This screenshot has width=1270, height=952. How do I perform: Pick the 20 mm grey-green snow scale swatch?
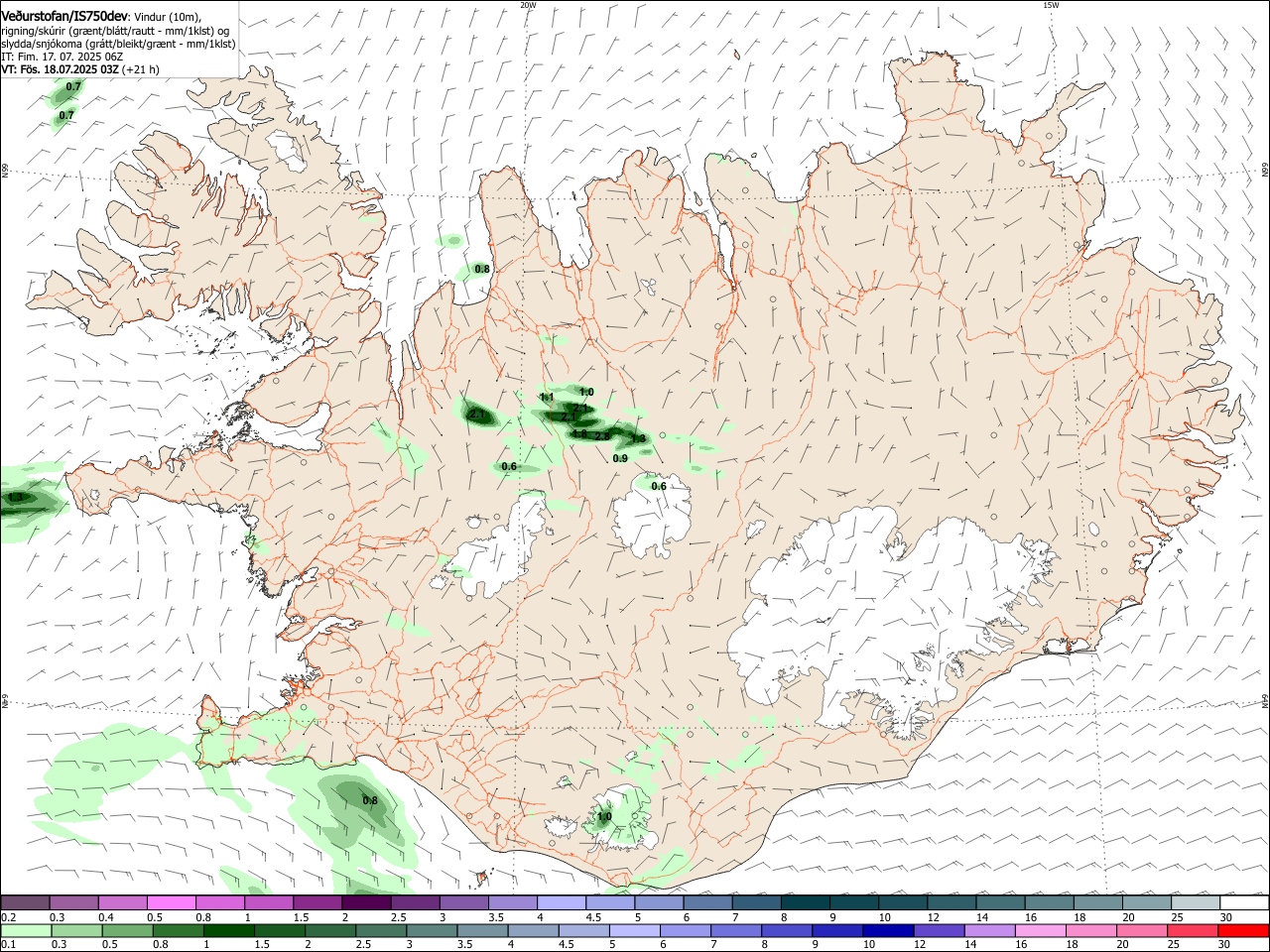1147,902
